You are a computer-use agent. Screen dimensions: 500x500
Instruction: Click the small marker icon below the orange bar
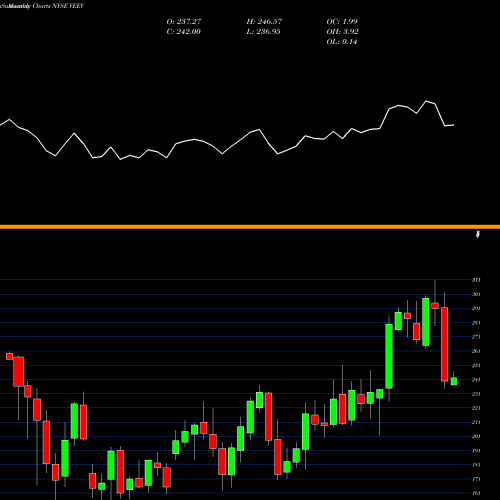pos(478,234)
